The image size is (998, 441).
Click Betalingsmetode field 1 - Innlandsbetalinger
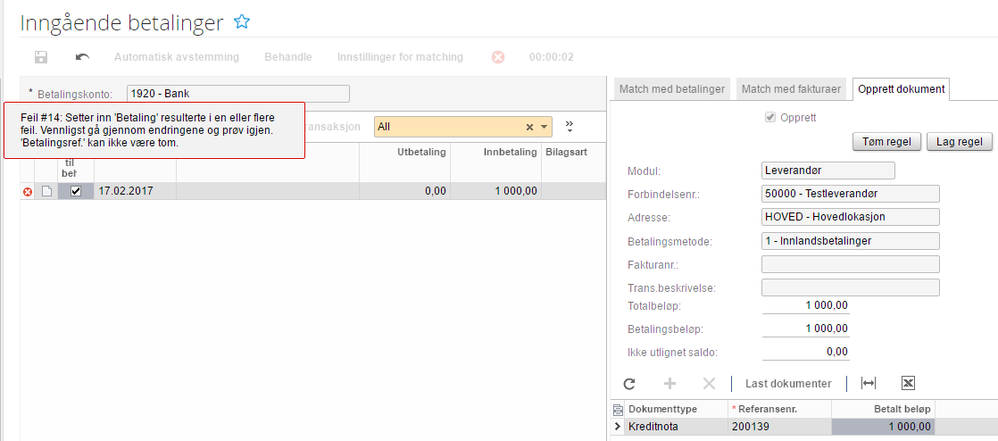tap(850, 241)
